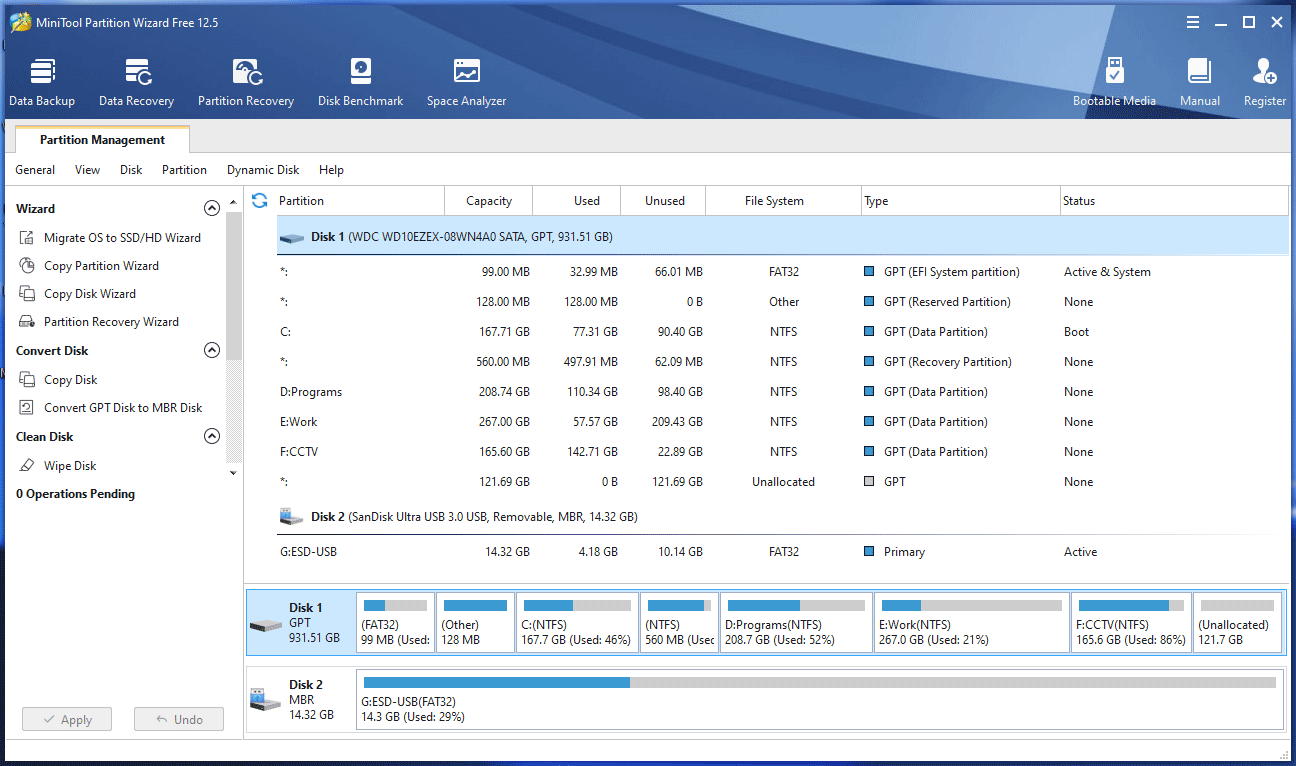Open the View menu

pyautogui.click(x=88, y=170)
